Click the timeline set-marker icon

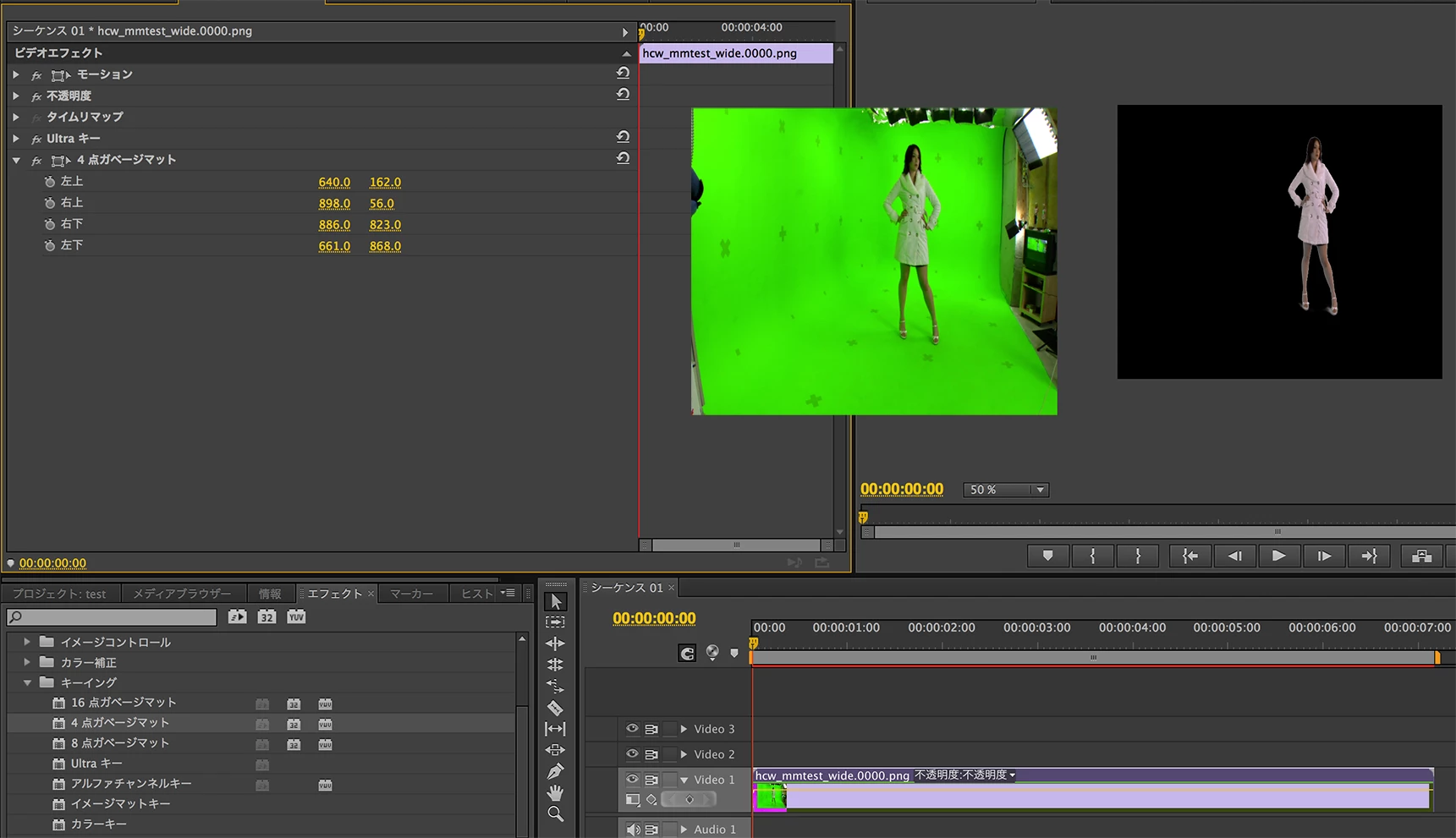[x=734, y=653]
